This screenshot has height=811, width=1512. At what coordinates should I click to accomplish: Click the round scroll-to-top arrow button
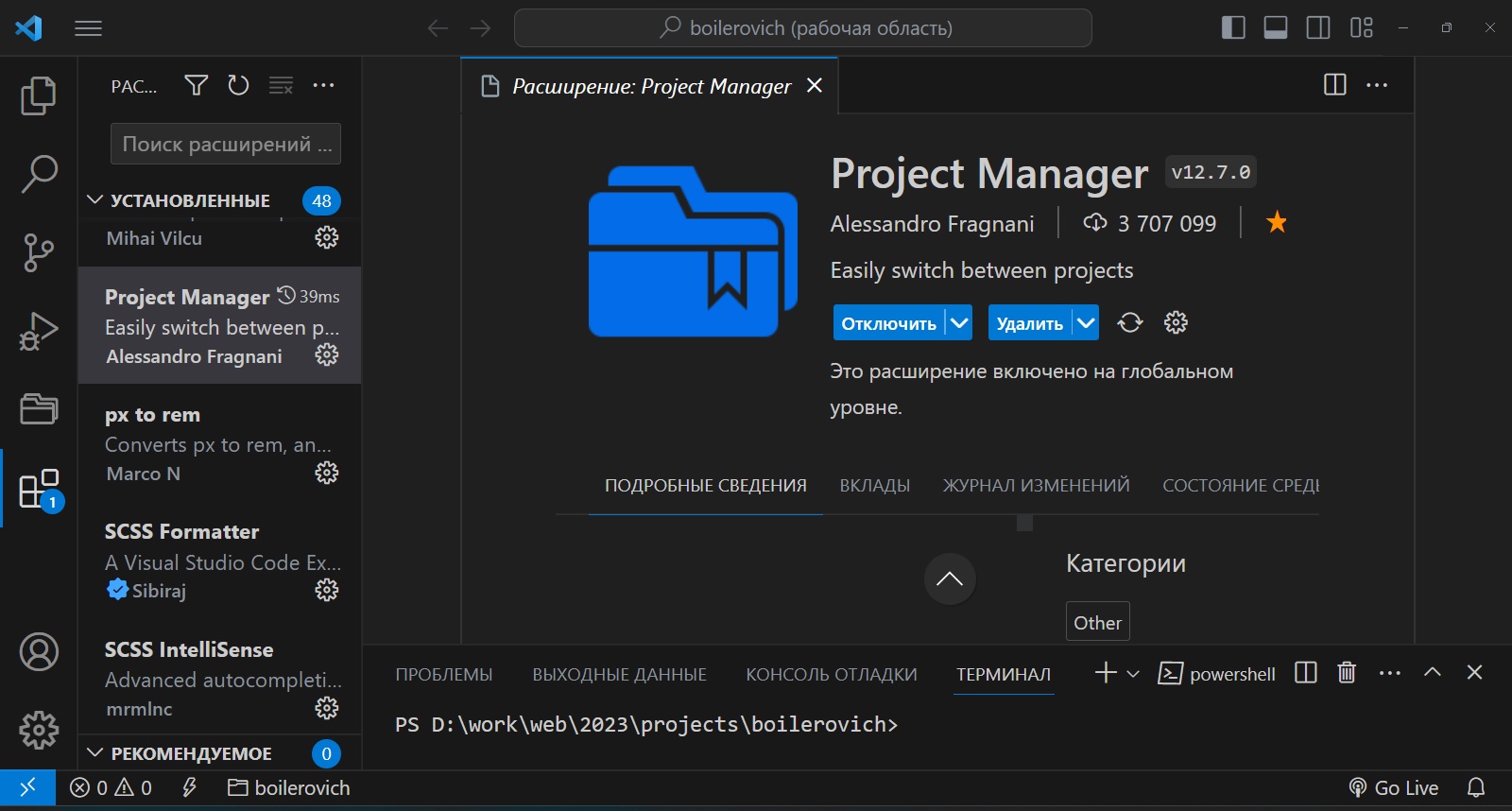[950, 578]
